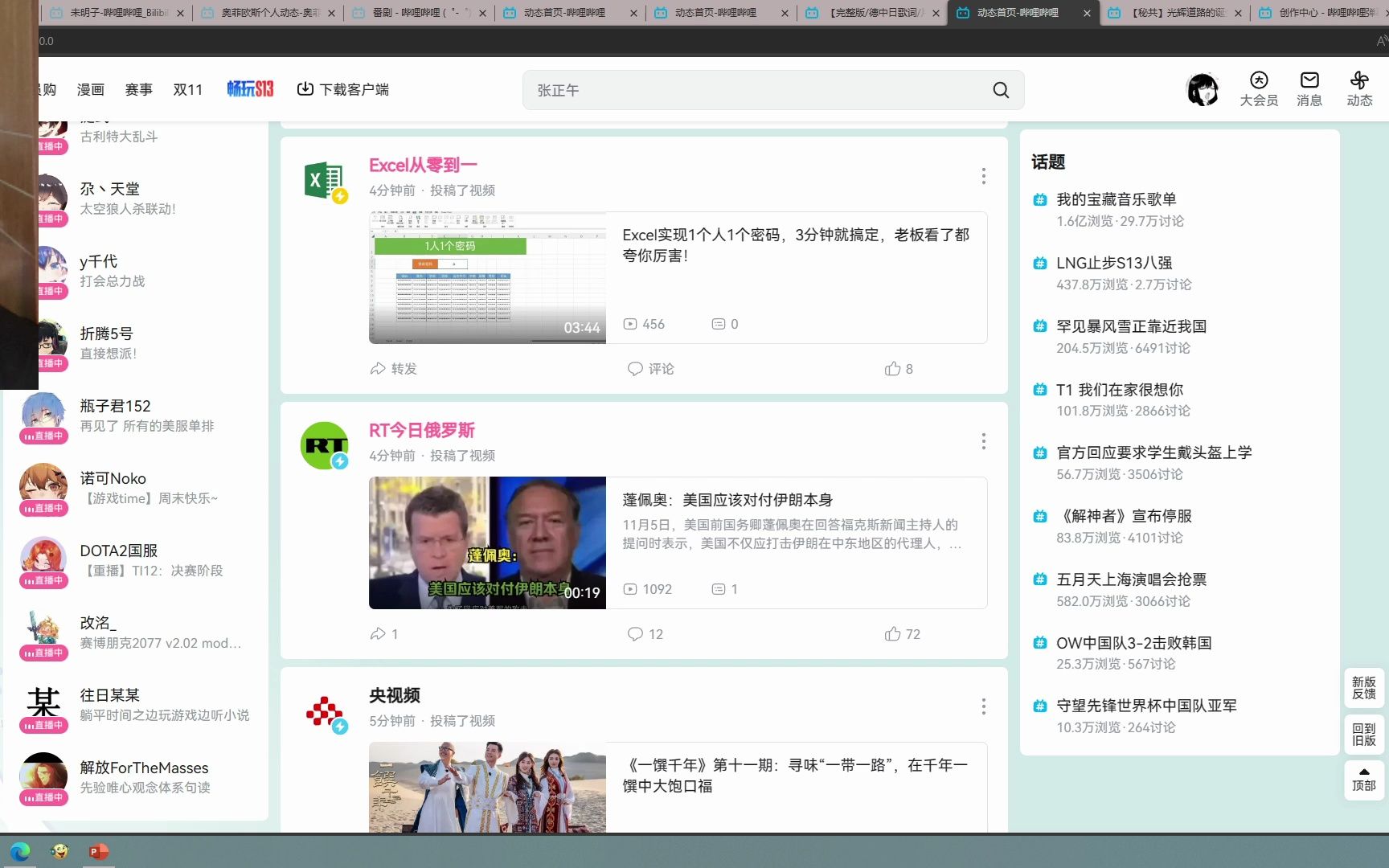Click the 下载客户端 download icon
Viewport: 1389px width, 868px height.
pos(305,89)
